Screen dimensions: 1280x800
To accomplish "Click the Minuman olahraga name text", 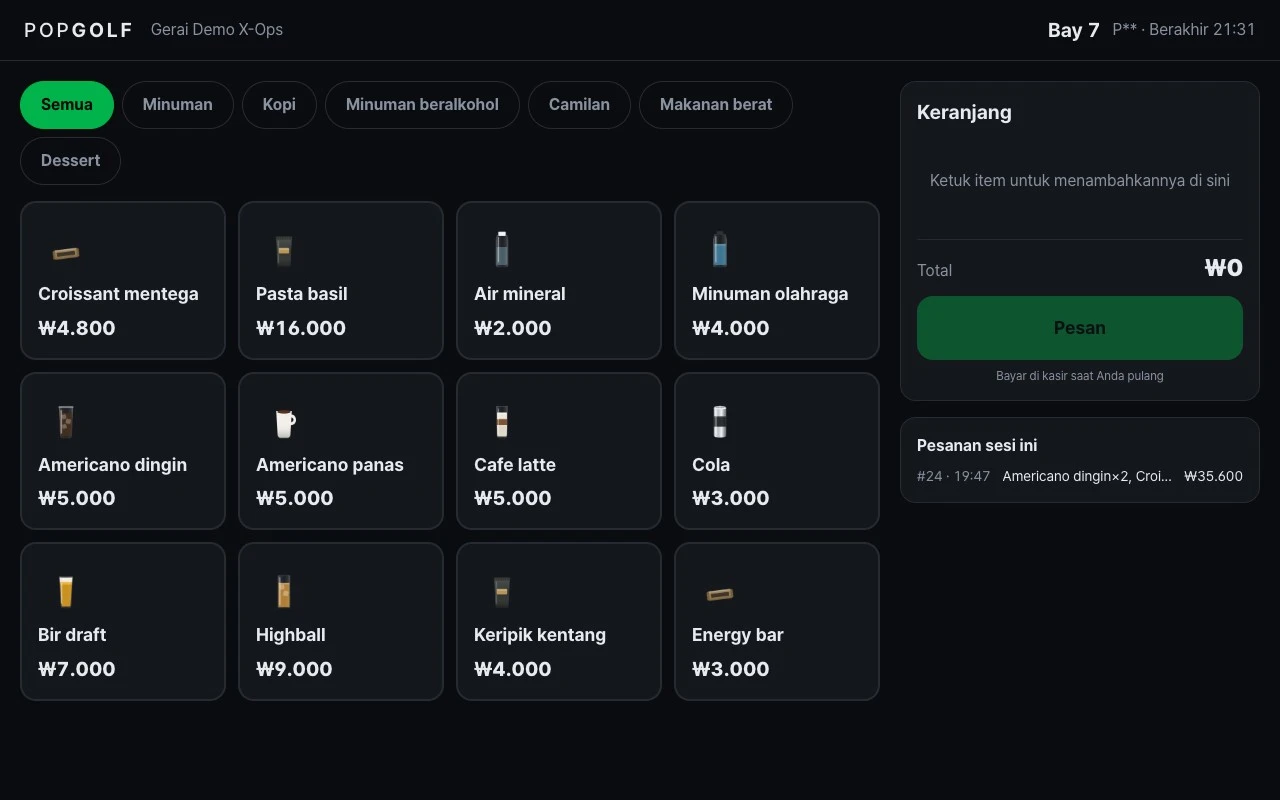I will pyautogui.click(x=770, y=294).
